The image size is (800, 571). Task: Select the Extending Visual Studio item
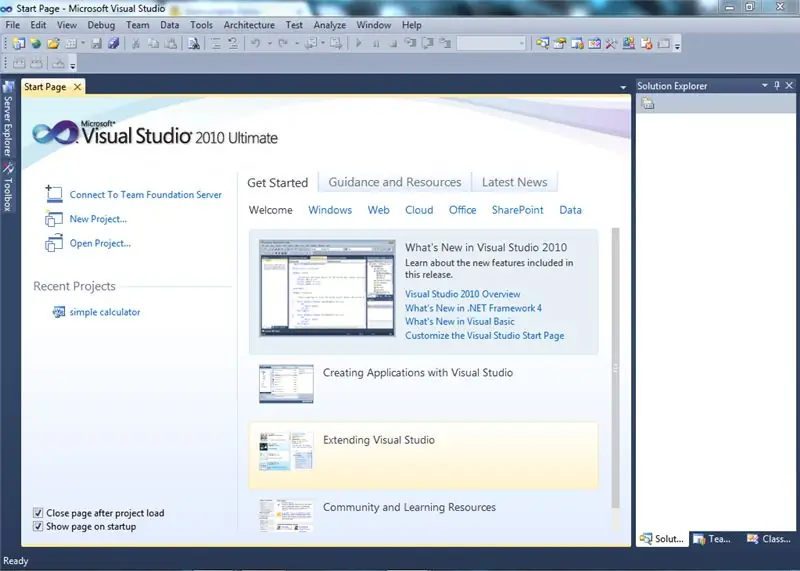click(x=423, y=455)
